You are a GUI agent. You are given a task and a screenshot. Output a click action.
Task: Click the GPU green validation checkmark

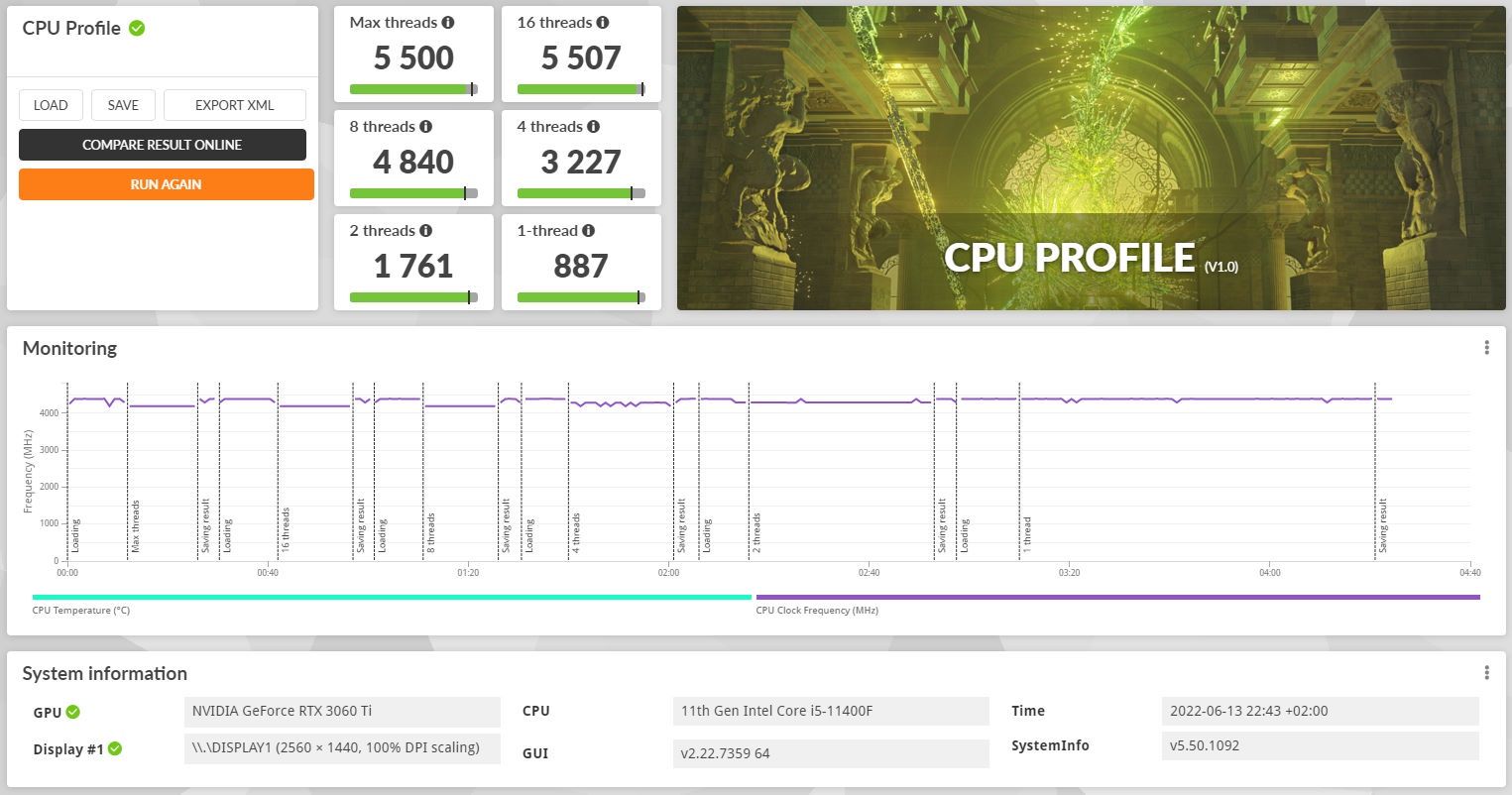(73, 712)
